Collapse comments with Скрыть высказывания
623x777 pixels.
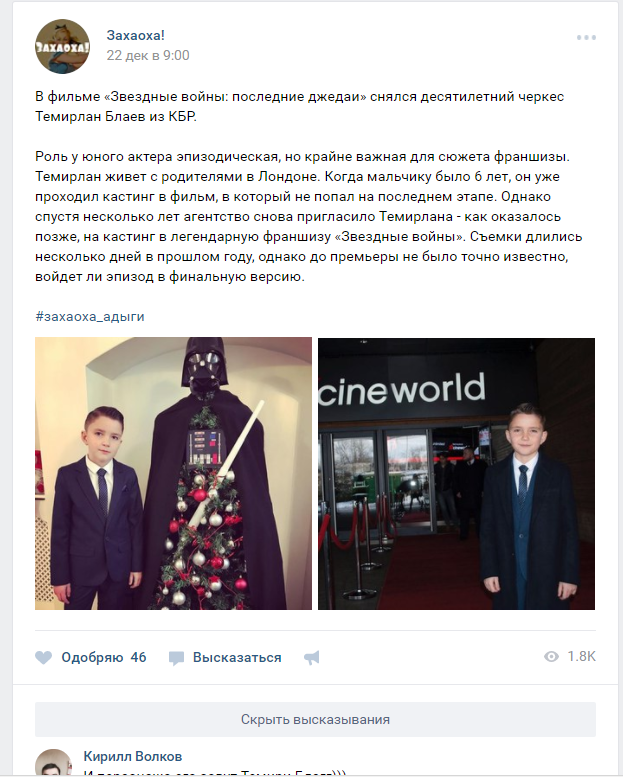point(315,720)
